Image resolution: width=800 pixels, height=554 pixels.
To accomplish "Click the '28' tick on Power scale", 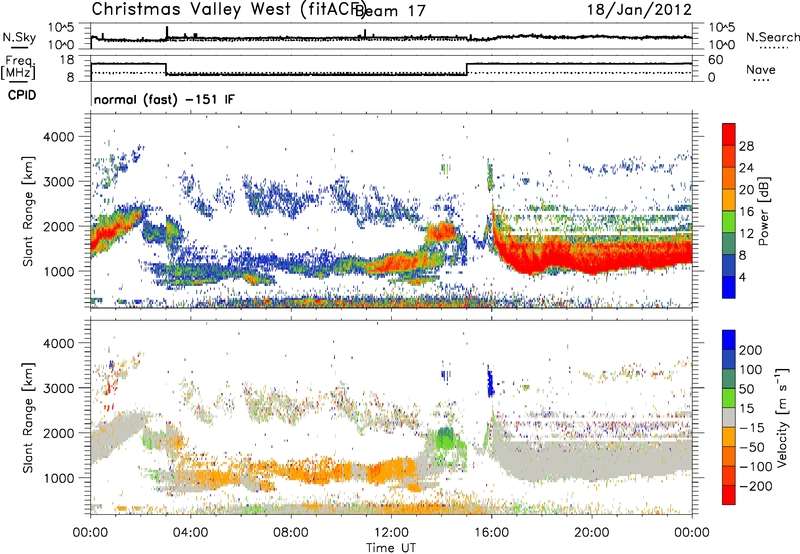I will (x=746, y=146).
